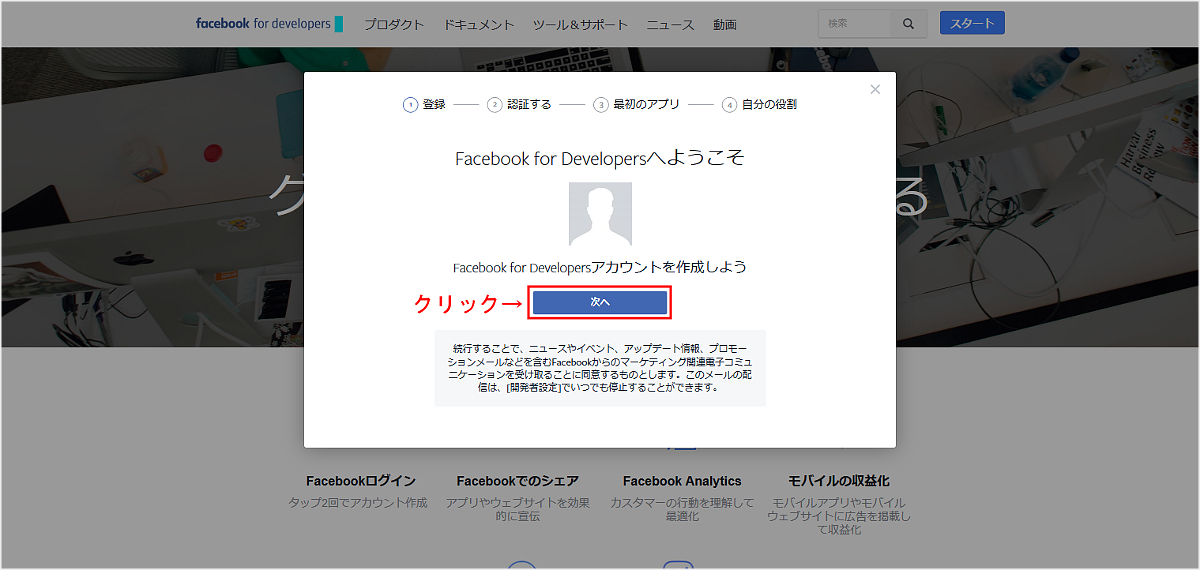
Task: Select step 4 自分の役割 circle icon
Action: pyautogui.click(x=729, y=104)
